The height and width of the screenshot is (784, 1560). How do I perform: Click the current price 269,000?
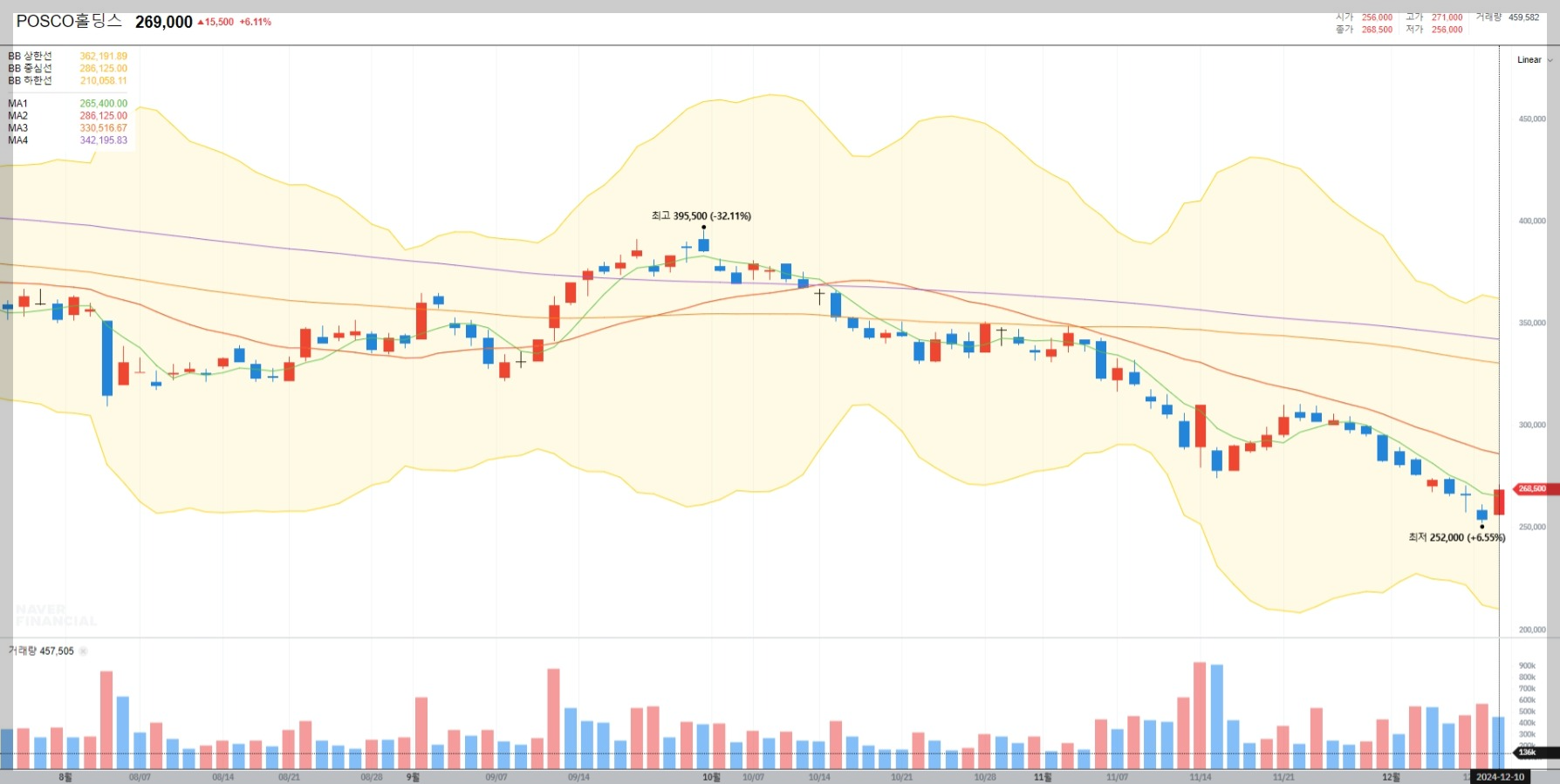pyautogui.click(x=164, y=23)
